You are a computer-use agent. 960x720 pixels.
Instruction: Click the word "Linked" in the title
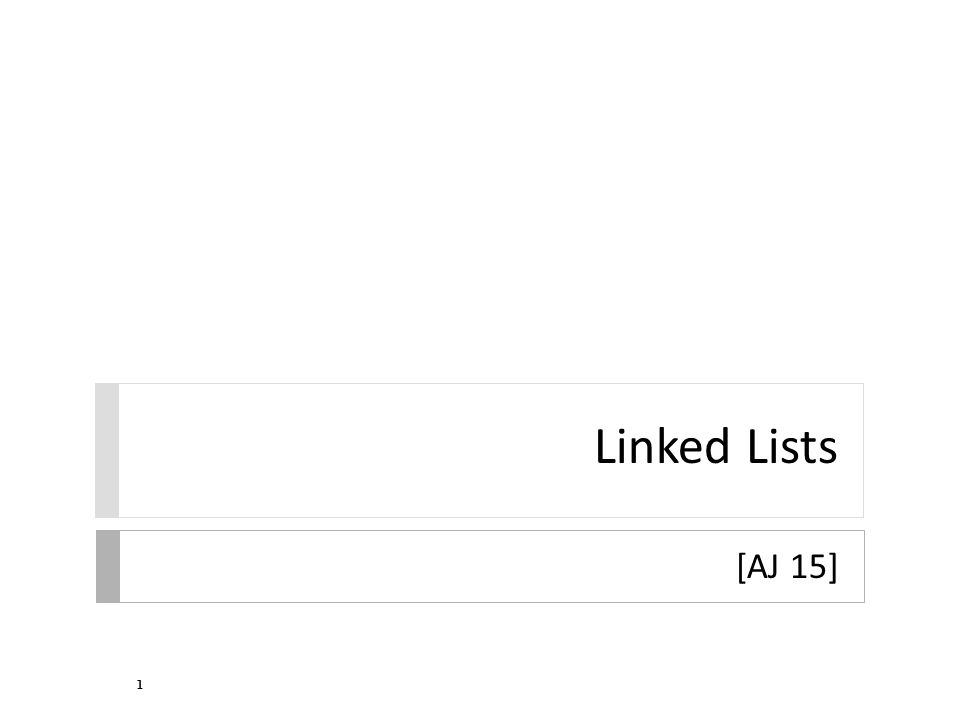[x=662, y=446]
